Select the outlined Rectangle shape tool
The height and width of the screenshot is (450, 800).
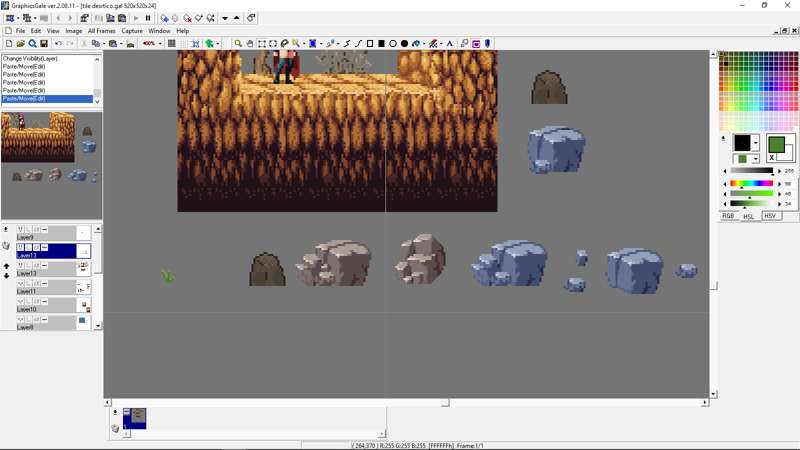370,44
